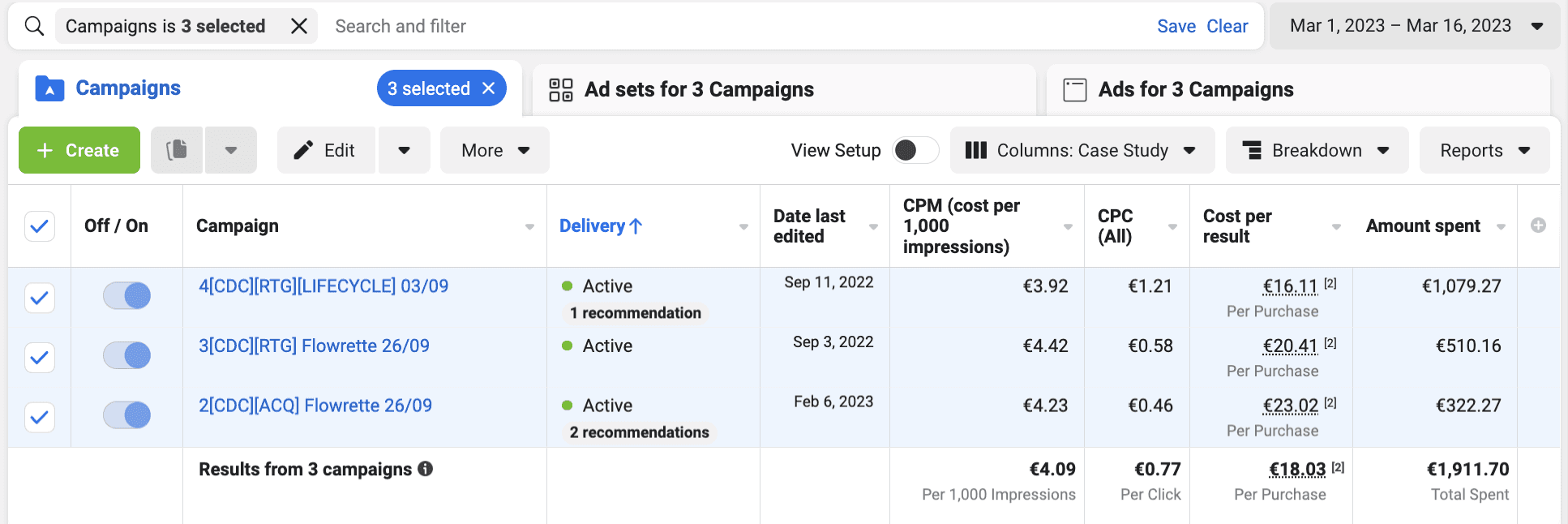
Task: Open the date range Mar 1 – Mar 16 picker
Action: 1415,26
